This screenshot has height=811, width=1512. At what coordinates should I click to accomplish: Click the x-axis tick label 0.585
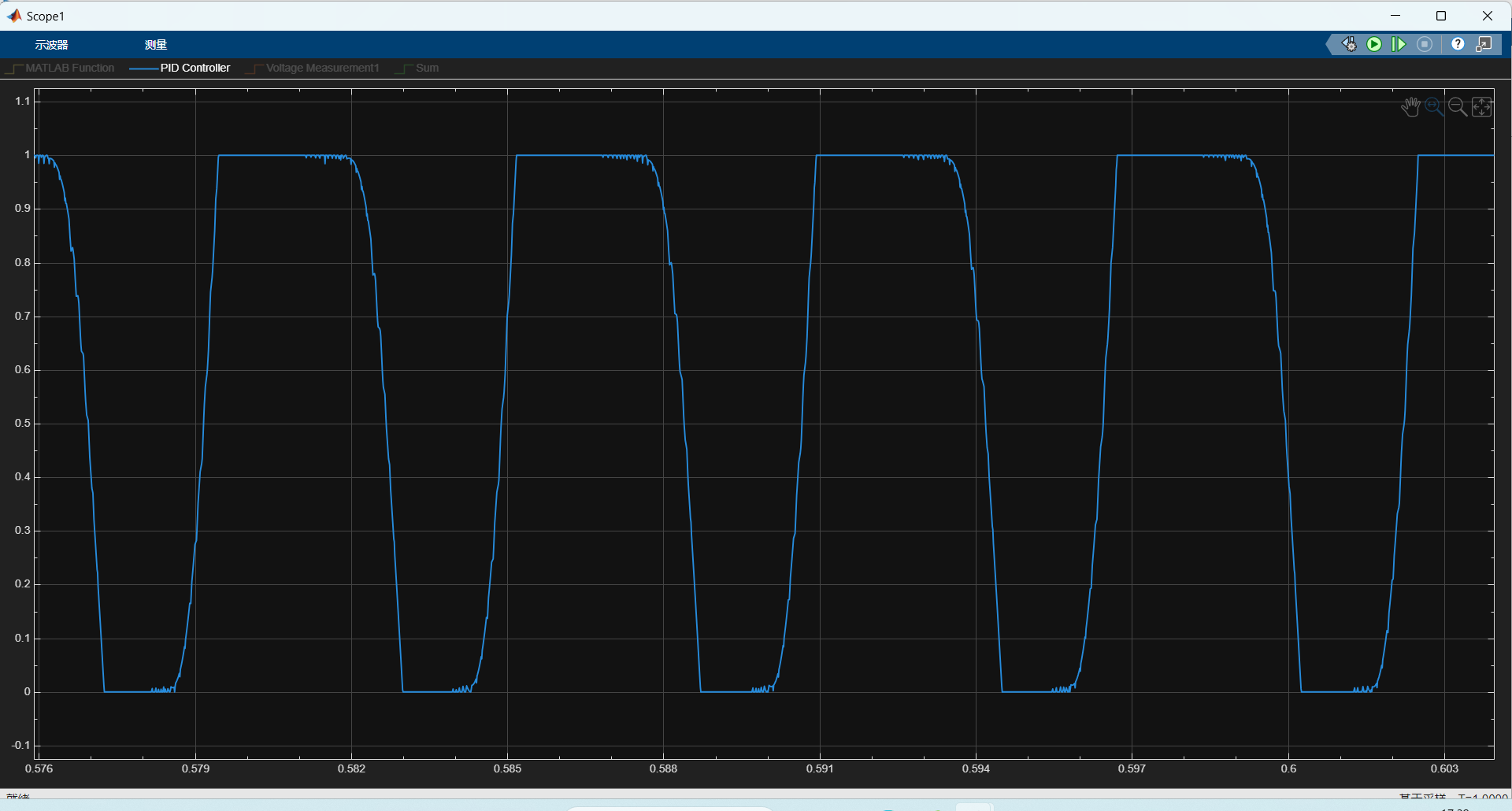[x=507, y=768]
